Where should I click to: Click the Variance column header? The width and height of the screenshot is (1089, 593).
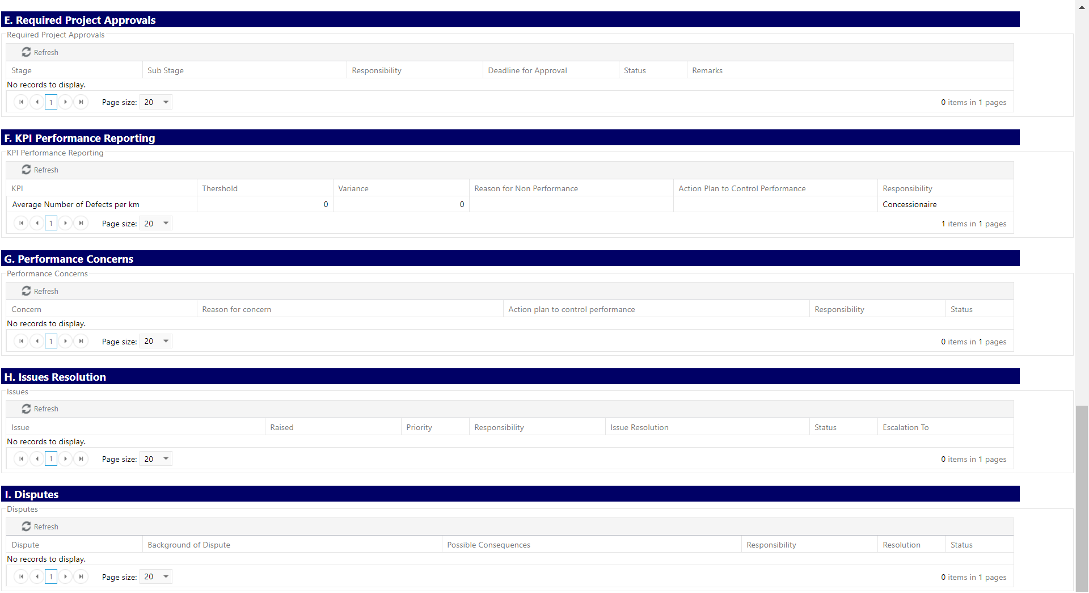[353, 188]
